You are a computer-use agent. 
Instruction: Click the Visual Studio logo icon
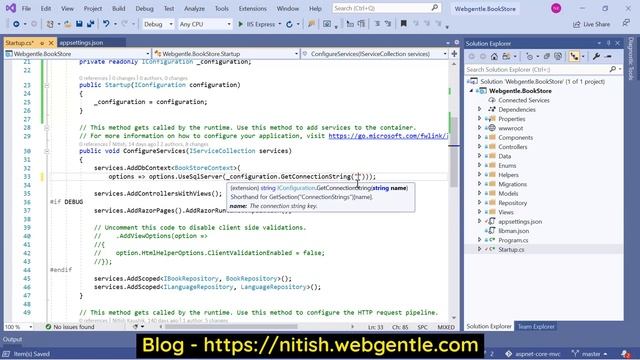(11, 8)
